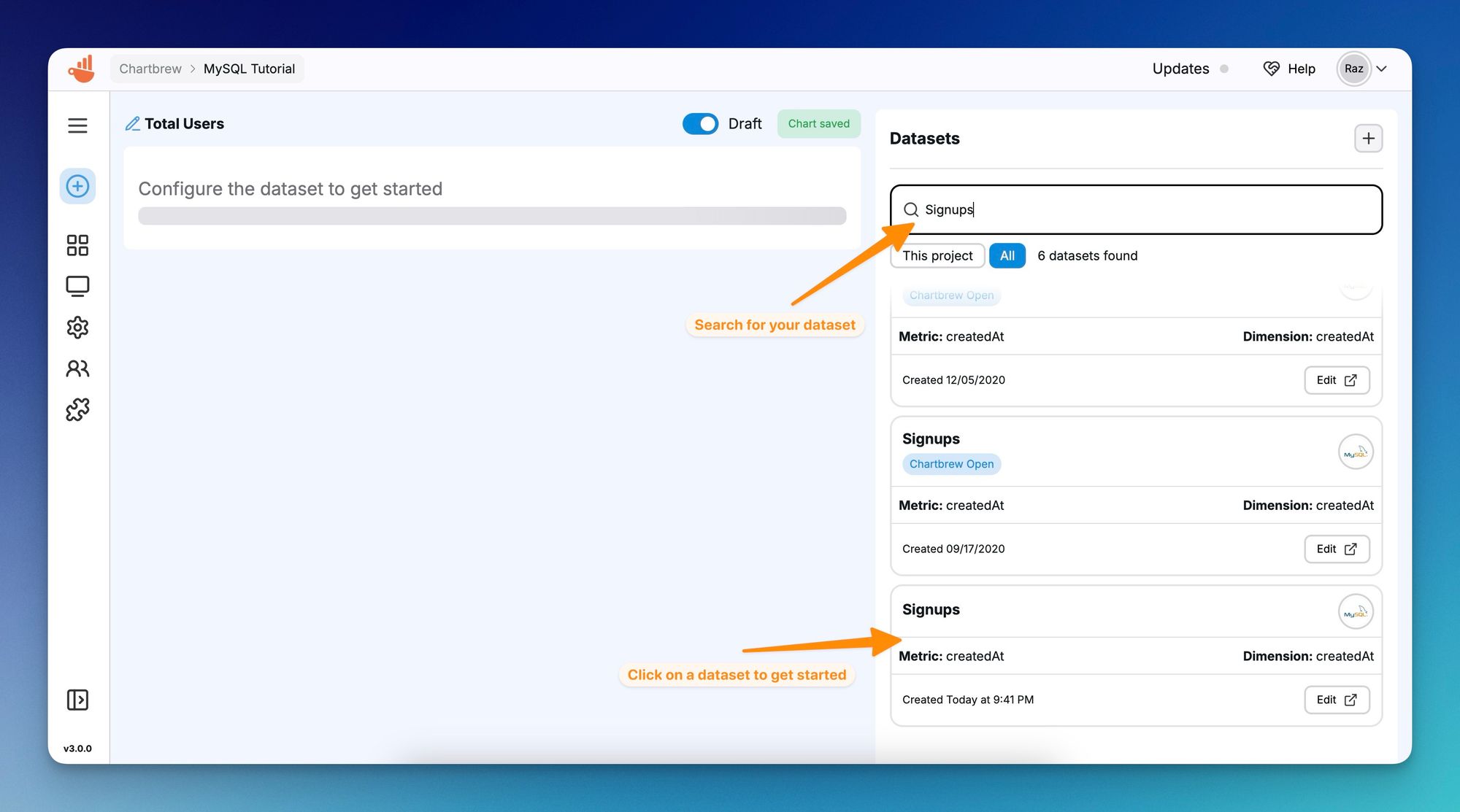Toggle the Draft switch

point(700,124)
